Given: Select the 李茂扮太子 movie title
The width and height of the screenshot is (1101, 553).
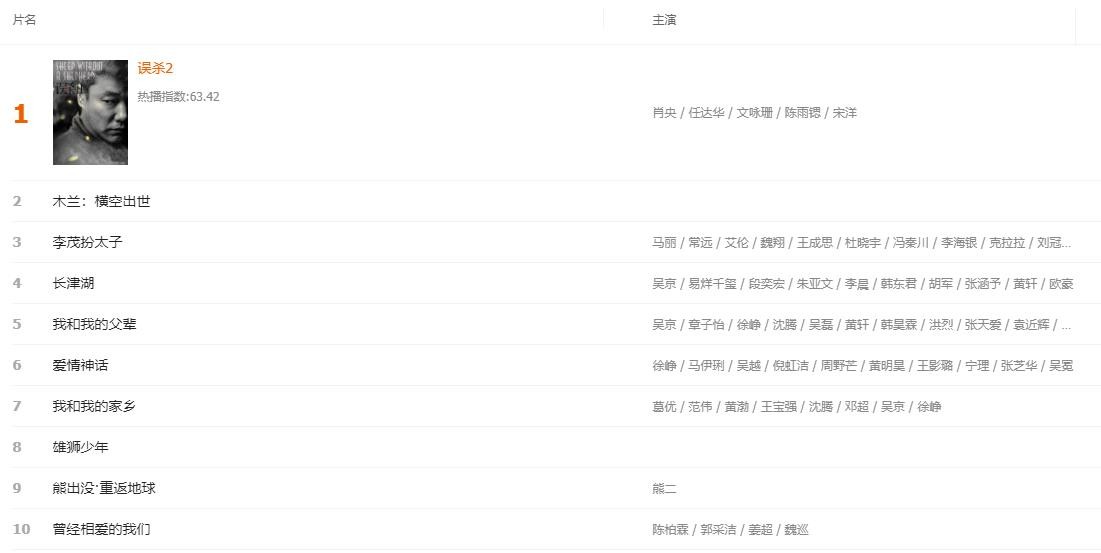Looking at the screenshot, I should click(x=87, y=242).
